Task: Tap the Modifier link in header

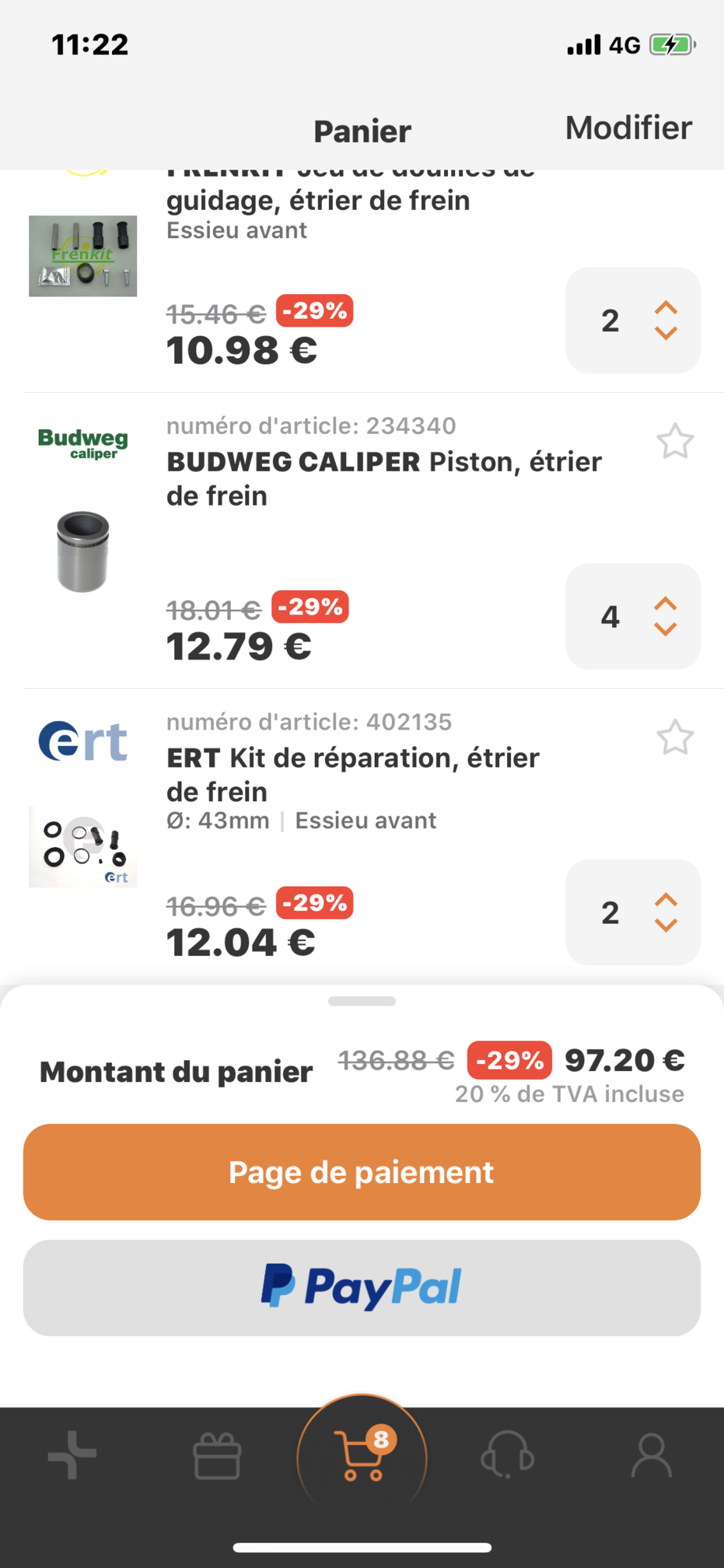Action: click(628, 128)
